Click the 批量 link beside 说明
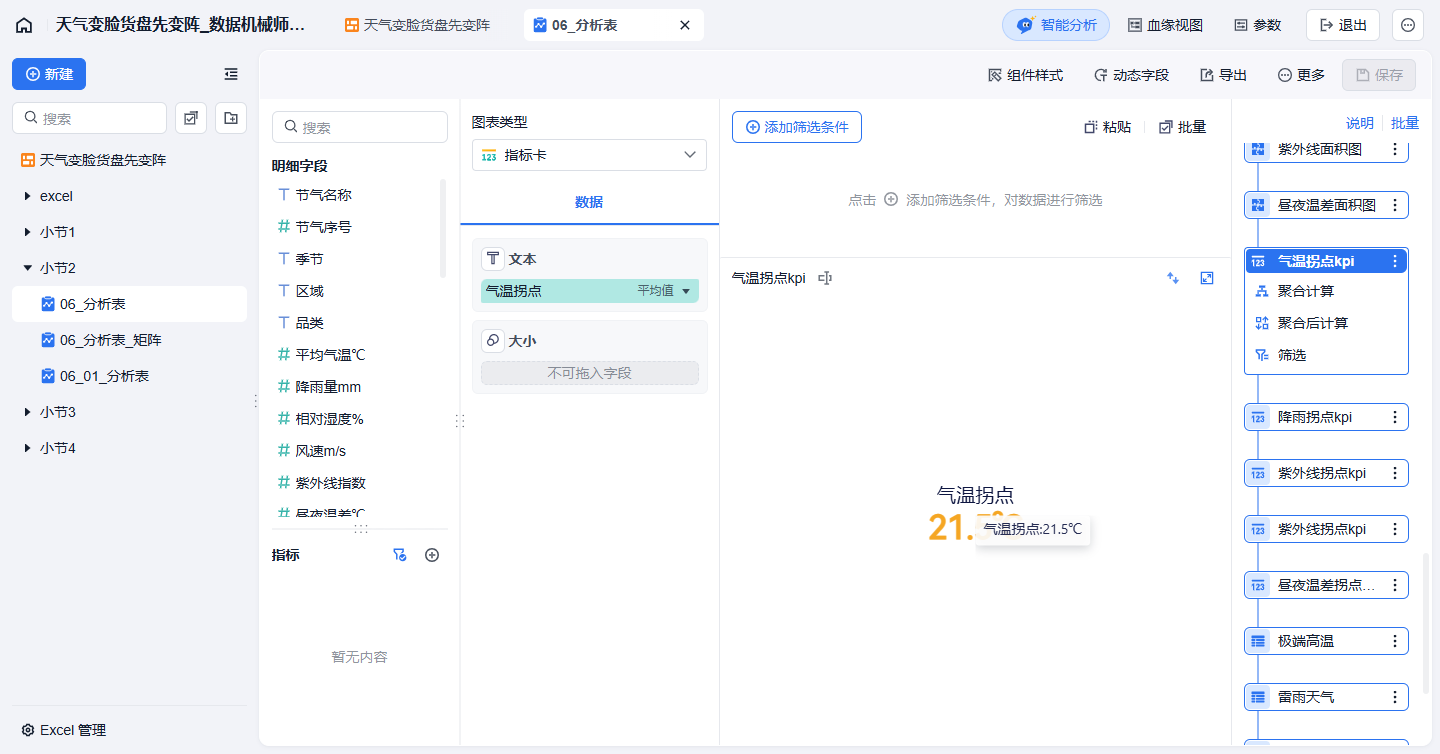 1405,123
